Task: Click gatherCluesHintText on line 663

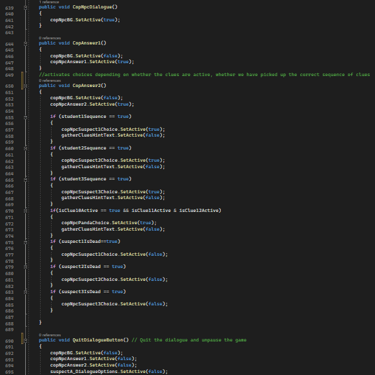Action: [88, 167]
